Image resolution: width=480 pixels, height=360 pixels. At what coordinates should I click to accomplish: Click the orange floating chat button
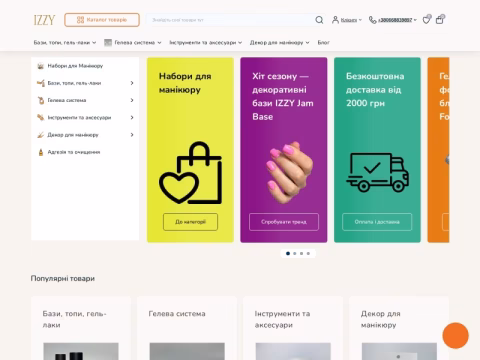(455, 335)
